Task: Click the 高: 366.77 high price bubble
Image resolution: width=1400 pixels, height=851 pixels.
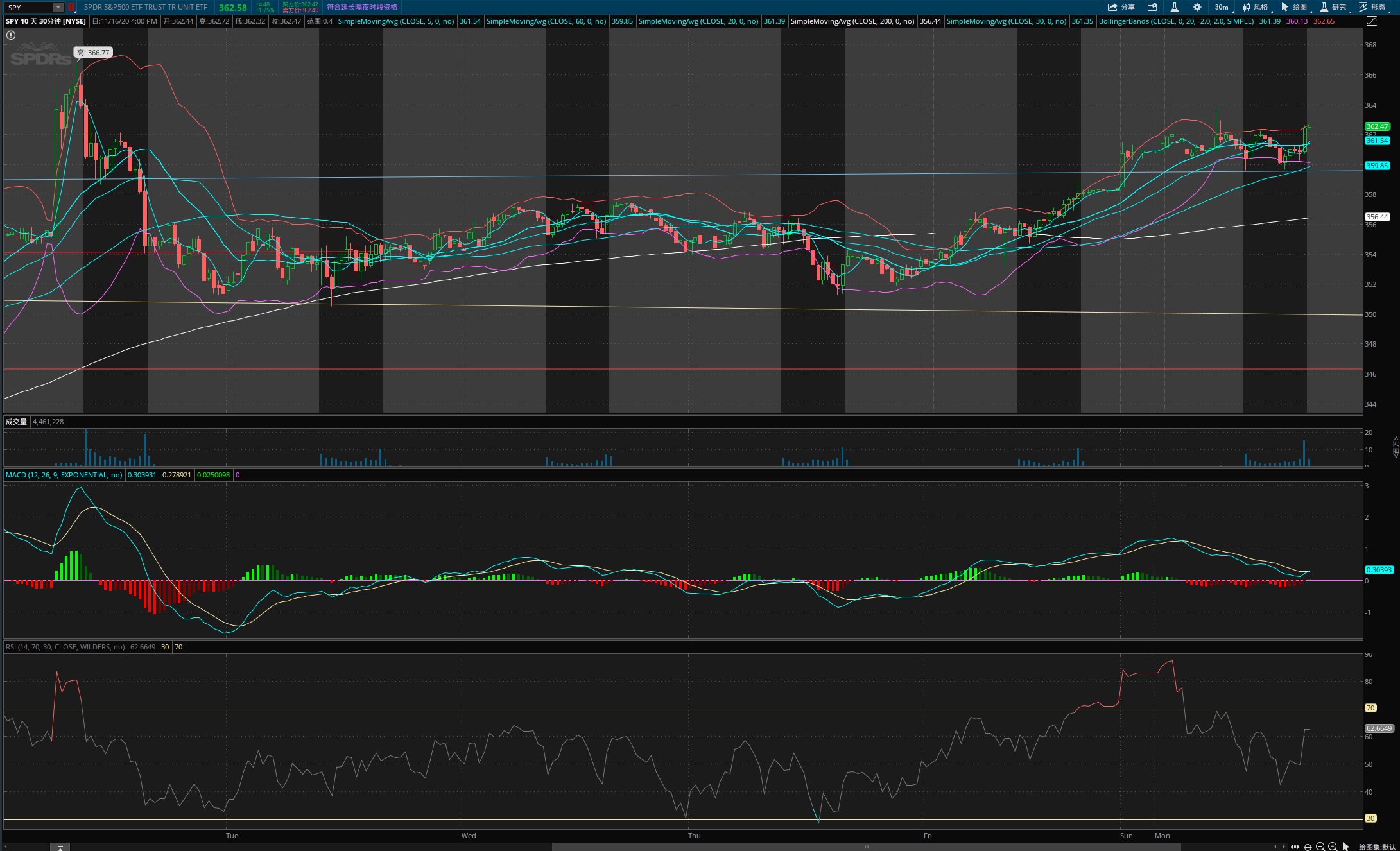Action: pyautogui.click(x=94, y=53)
